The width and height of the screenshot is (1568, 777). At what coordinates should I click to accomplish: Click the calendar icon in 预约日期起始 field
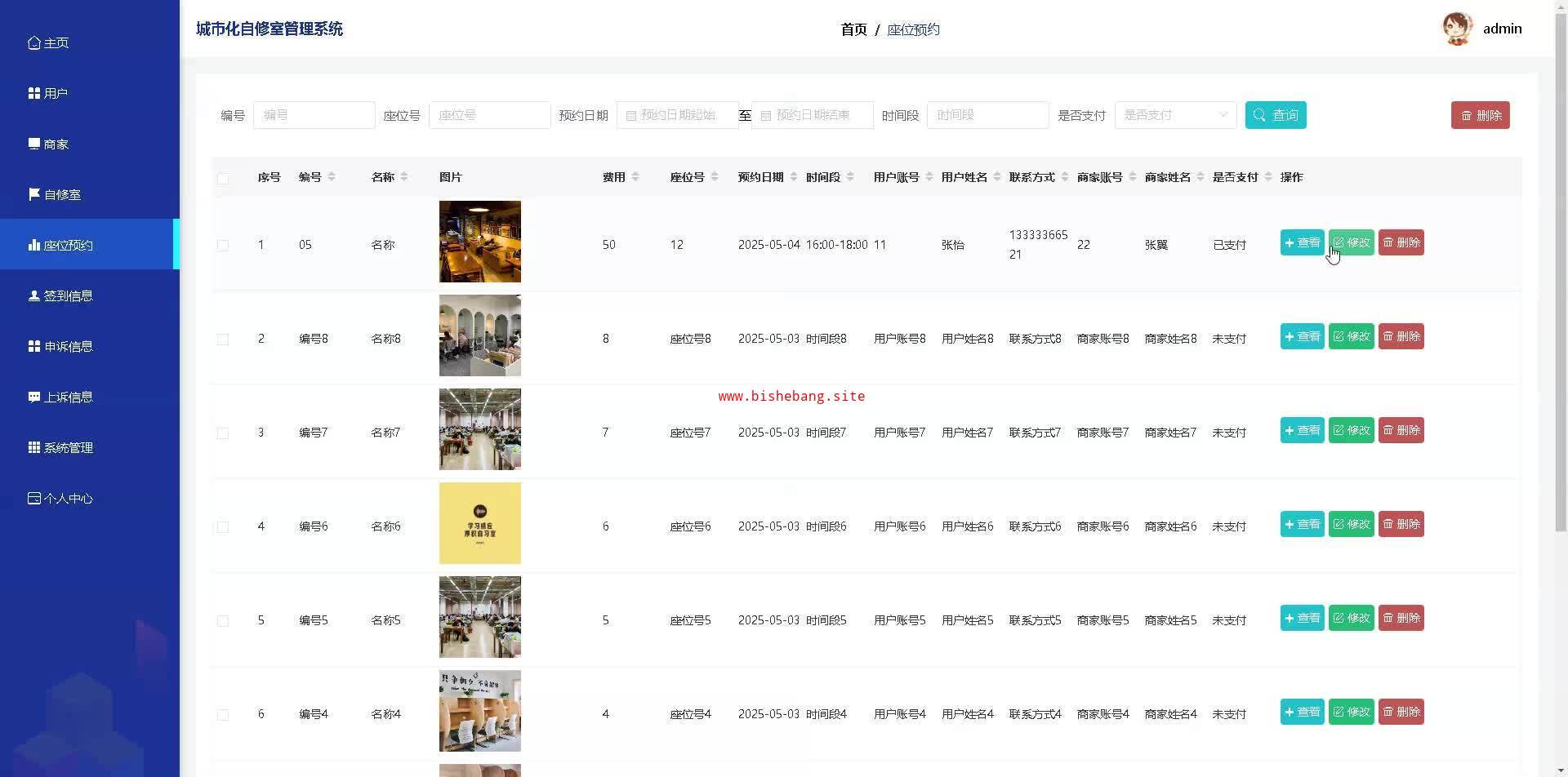click(x=630, y=116)
